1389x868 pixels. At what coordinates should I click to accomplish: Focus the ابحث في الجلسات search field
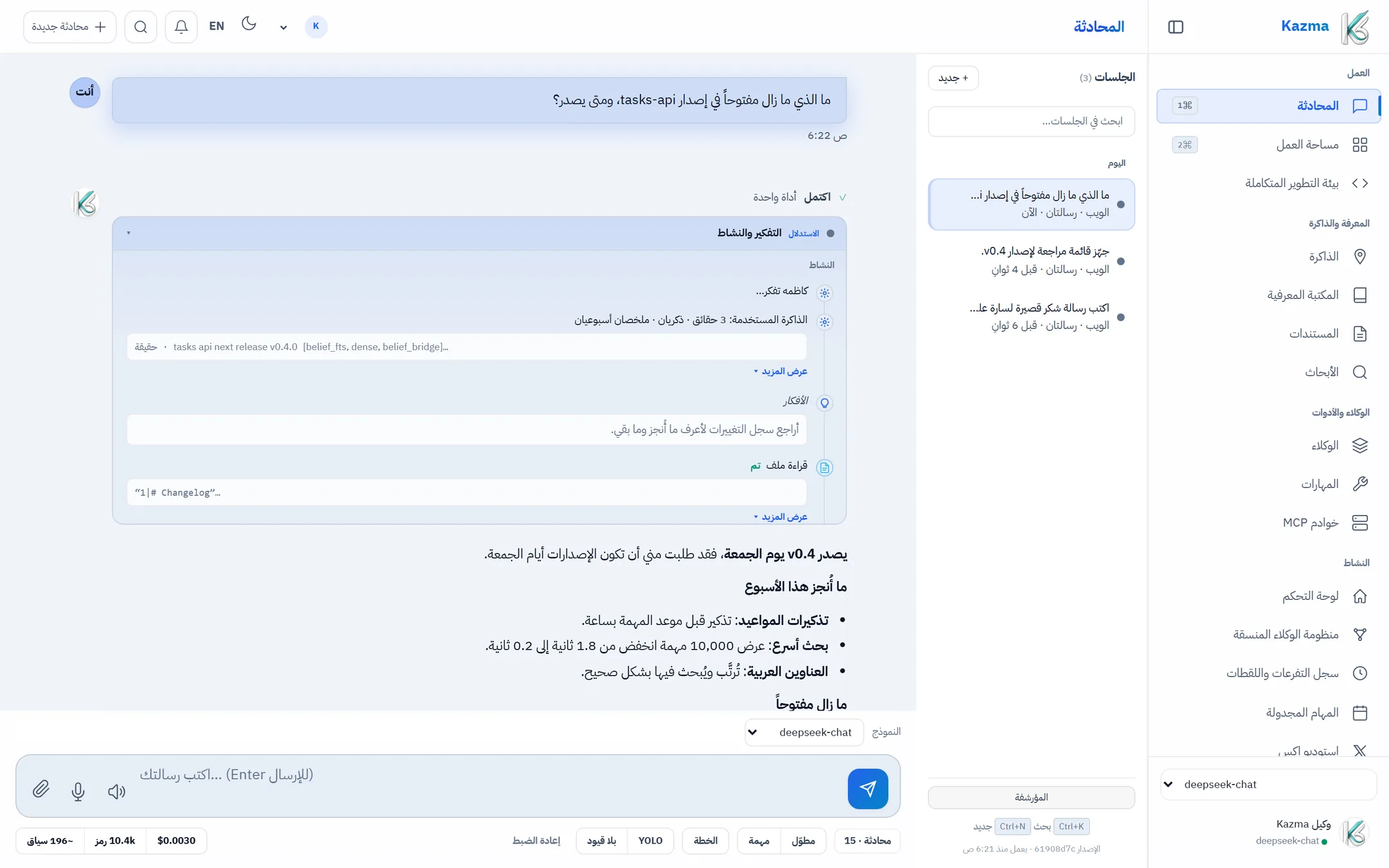click(x=1031, y=121)
